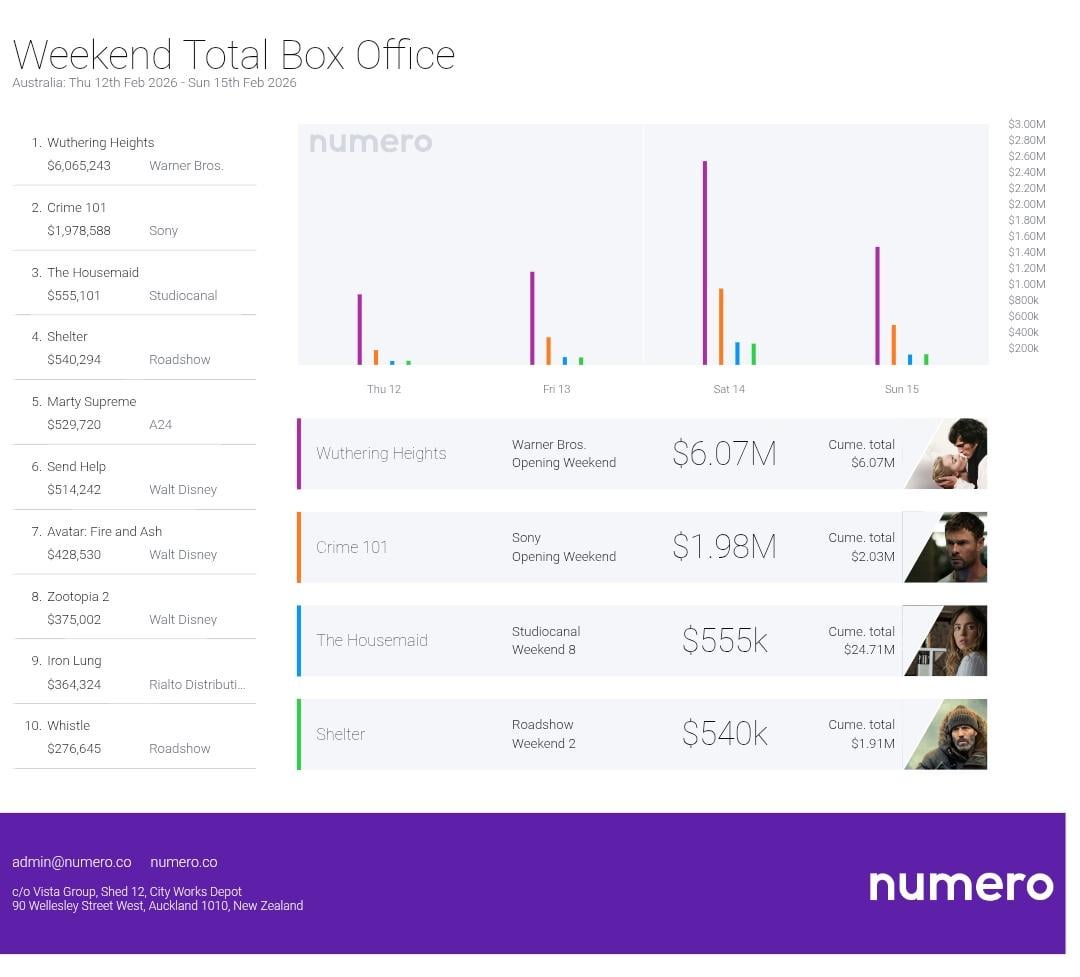Click the Weekend Total Box Office heading
1080x977 pixels.
click(234, 55)
